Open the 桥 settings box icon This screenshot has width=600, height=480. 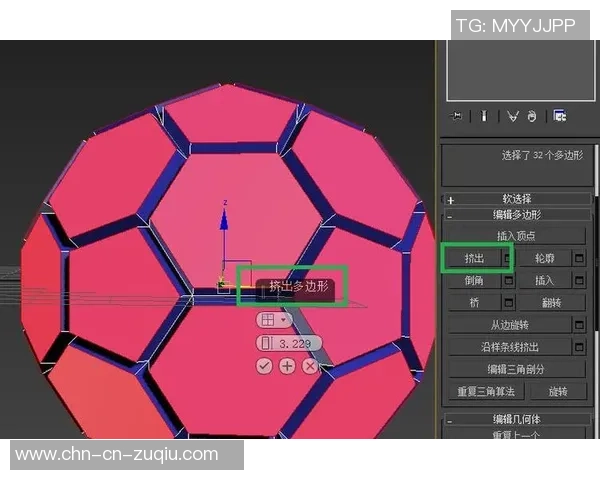[509, 303]
